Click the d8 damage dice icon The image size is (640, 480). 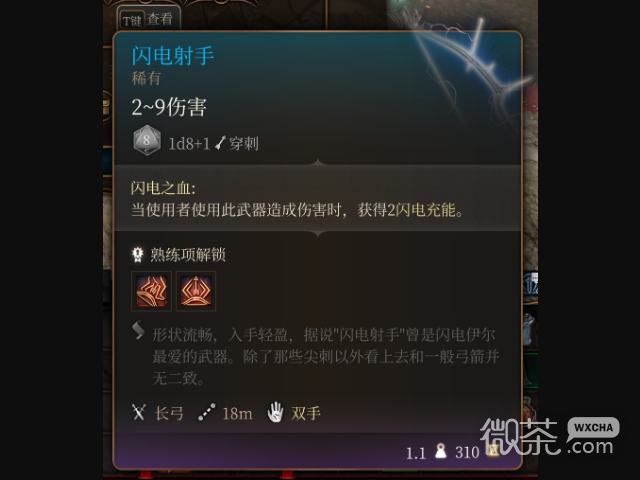click(147, 140)
